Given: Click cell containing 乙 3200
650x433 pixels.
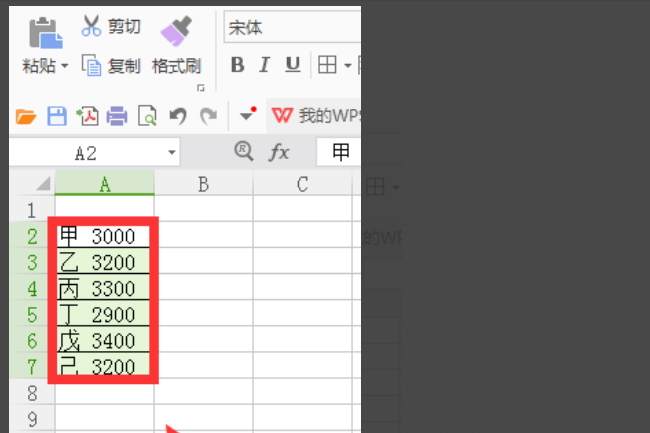Looking at the screenshot, I should tap(103, 262).
